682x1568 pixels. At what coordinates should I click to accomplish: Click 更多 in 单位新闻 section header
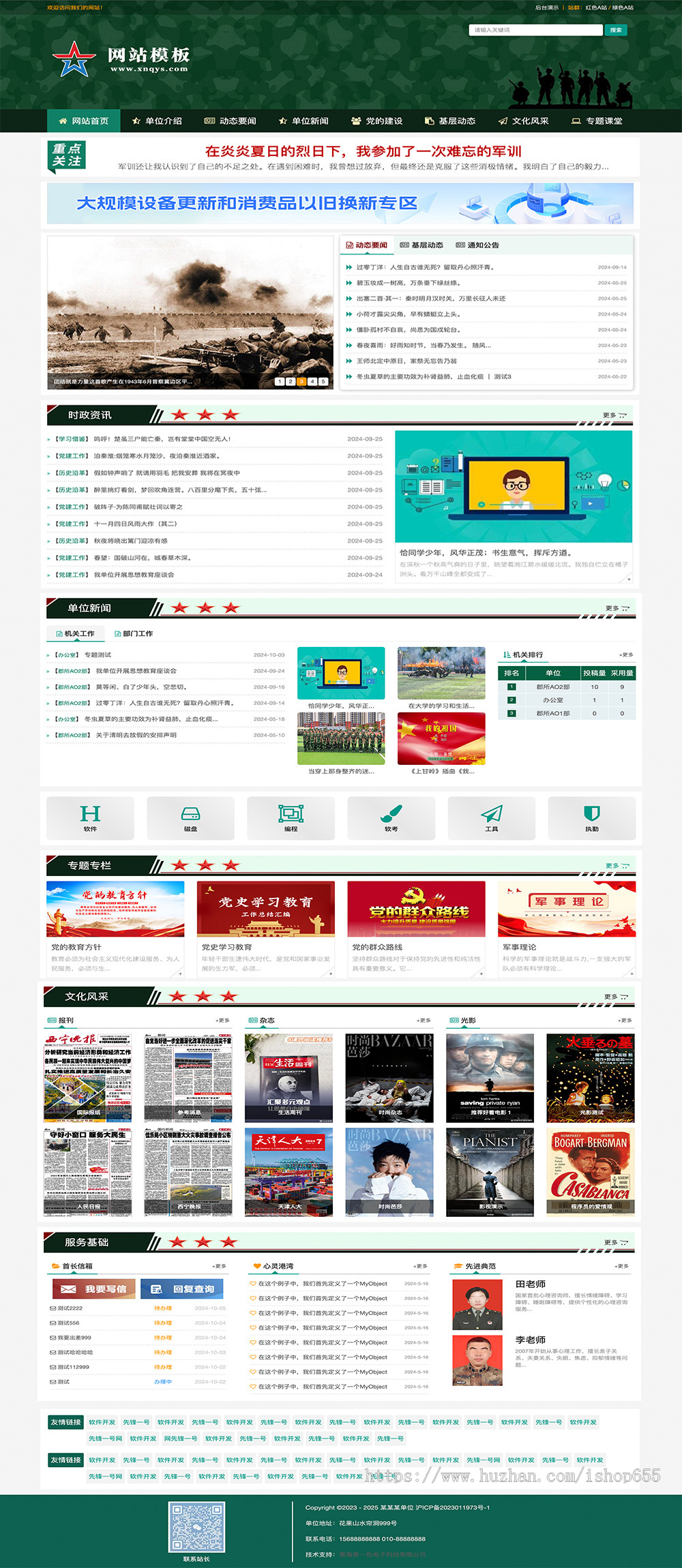tap(617, 608)
